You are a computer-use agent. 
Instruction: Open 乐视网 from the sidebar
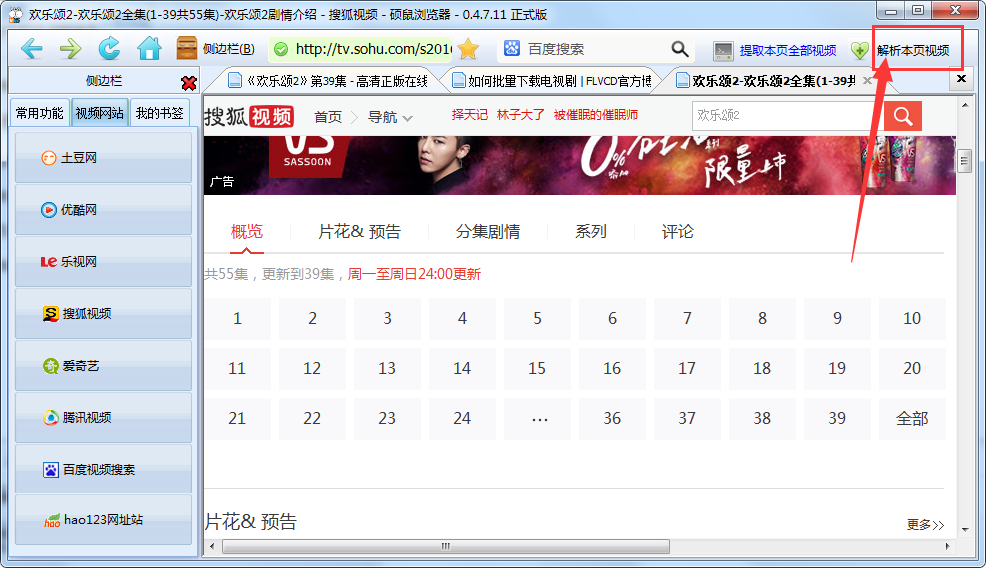click(103, 262)
